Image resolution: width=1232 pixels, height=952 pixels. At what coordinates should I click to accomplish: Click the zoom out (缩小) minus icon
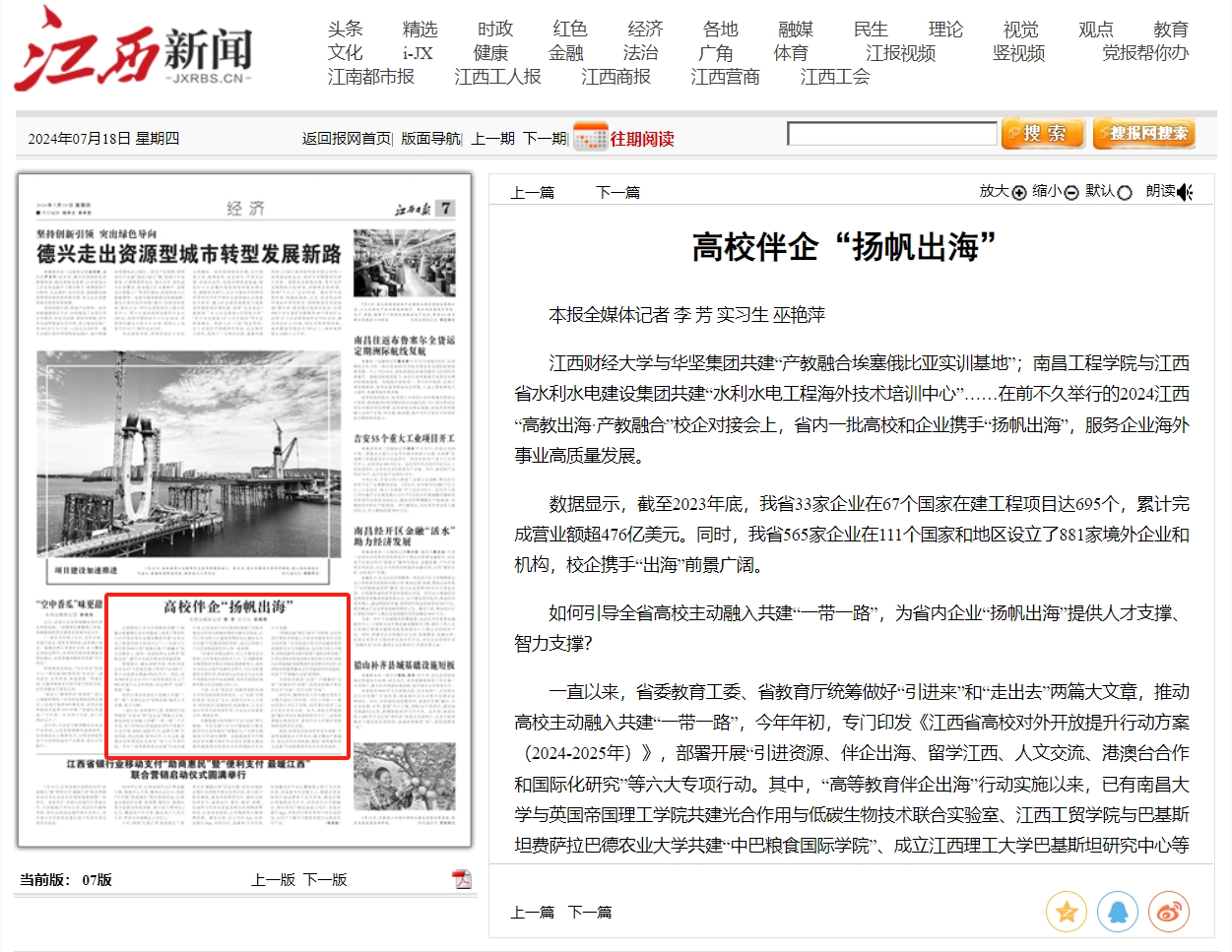(1071, 193)
